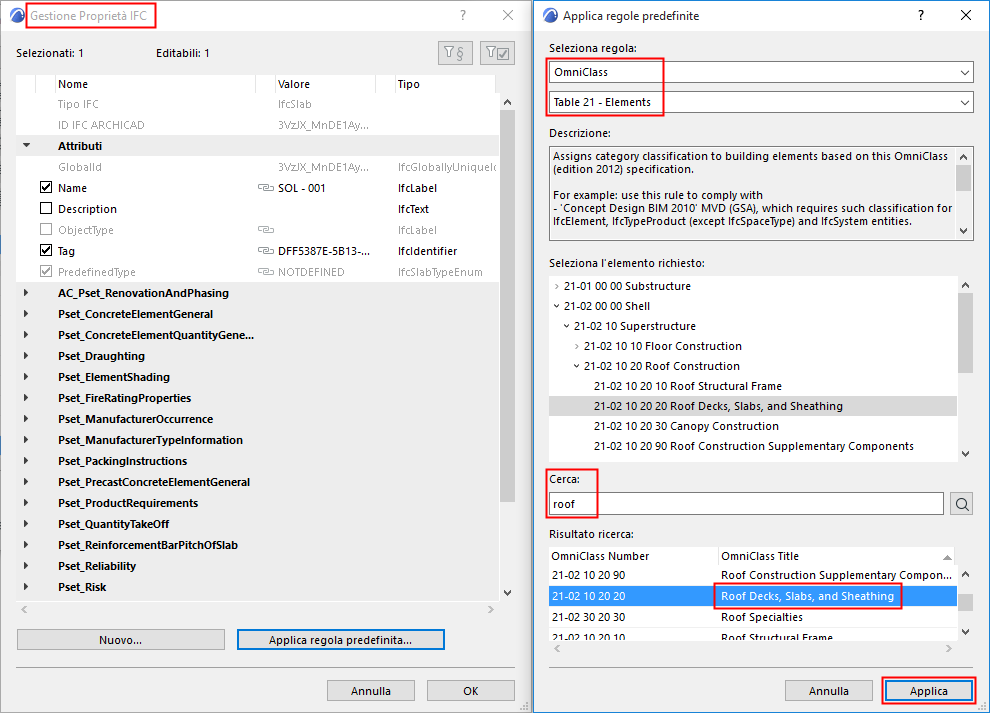990x713 pixels.
Task: Click the link icon in the ObjectType row
Action: pos(265,230)
